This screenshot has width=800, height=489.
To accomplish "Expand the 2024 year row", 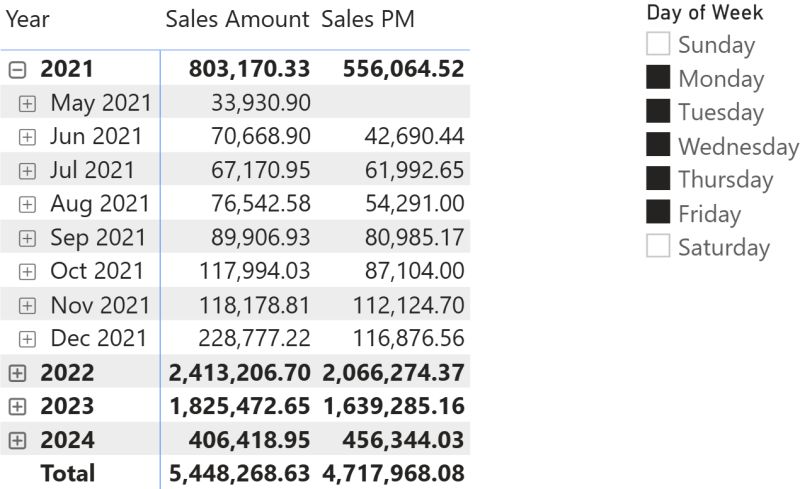I will [16, 440].
